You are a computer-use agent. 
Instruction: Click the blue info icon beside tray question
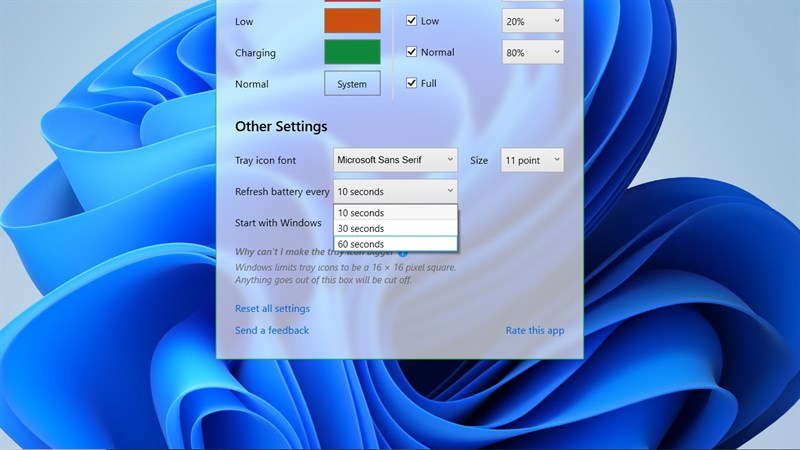(403, 253)
